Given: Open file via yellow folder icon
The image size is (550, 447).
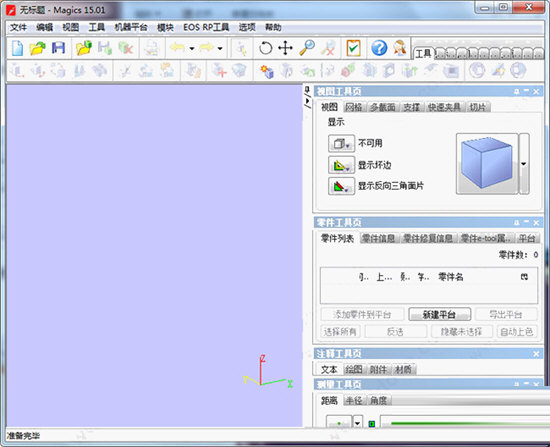Looking at the screenshot, I should [x=38, y=48].
